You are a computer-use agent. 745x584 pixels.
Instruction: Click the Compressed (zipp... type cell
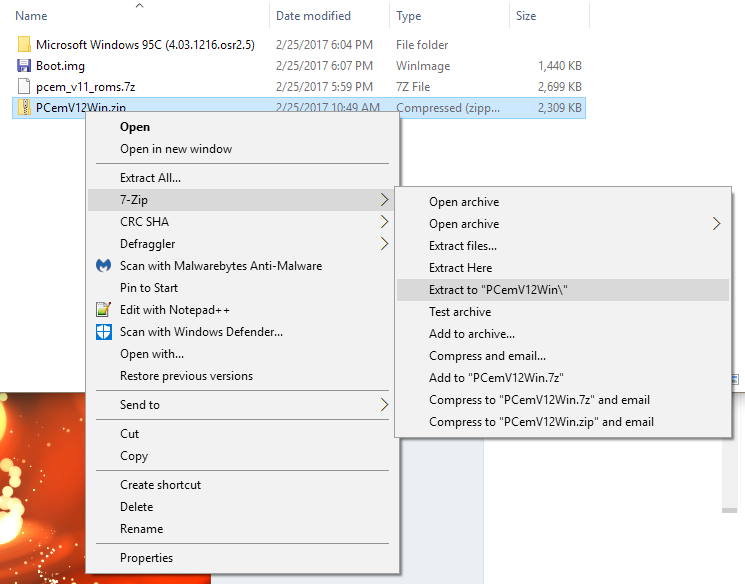tap(448, 108)
